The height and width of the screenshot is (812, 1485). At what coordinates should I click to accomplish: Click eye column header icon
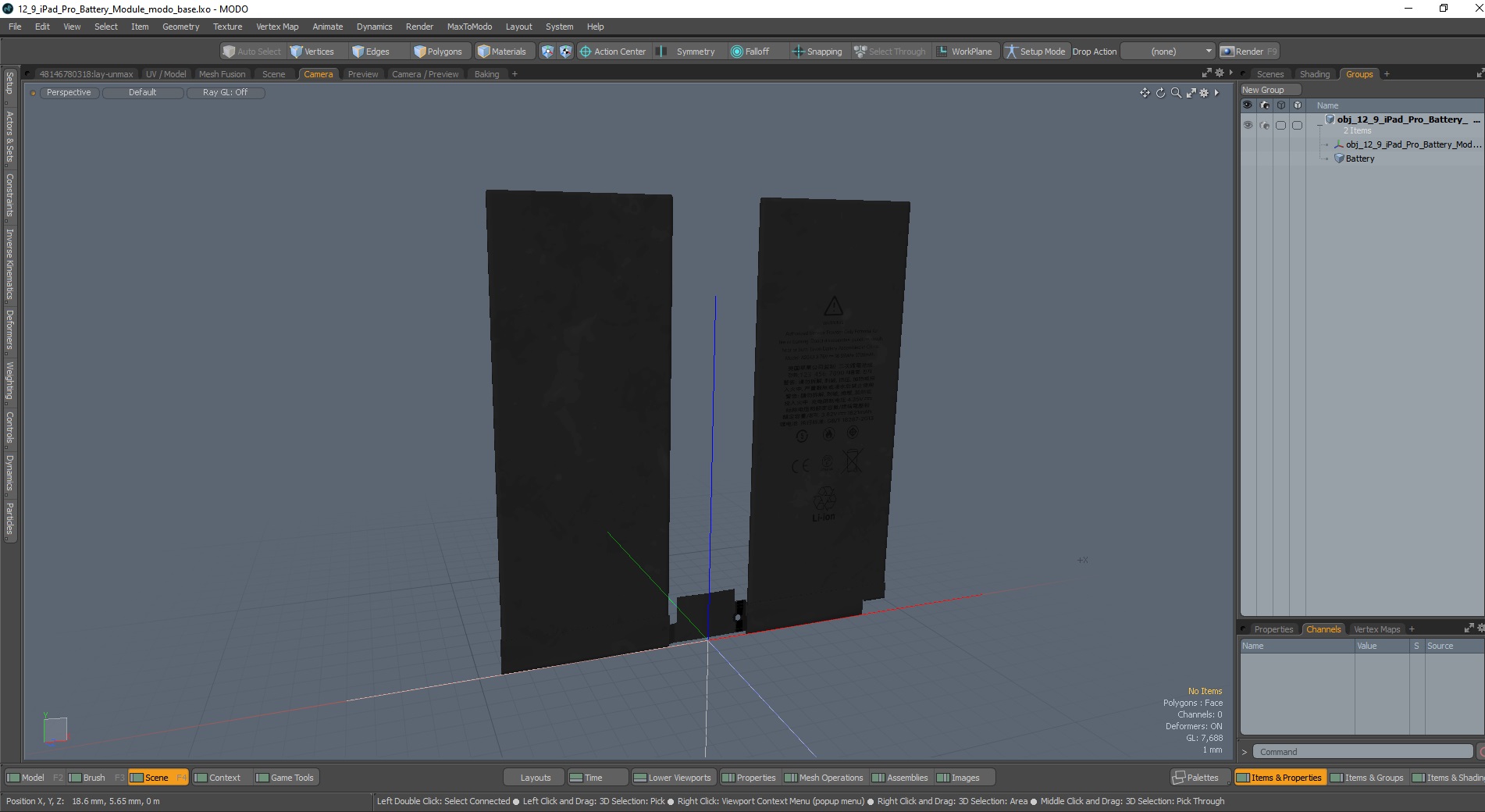click(1248, 105)
